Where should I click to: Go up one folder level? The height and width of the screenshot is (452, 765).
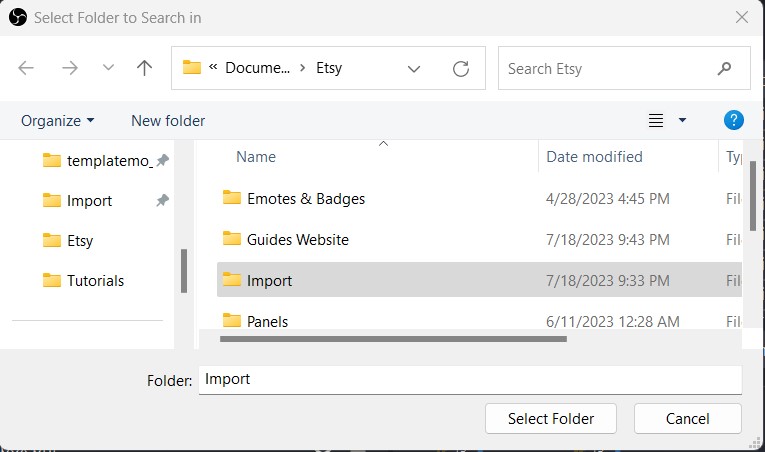coord(144,68)
